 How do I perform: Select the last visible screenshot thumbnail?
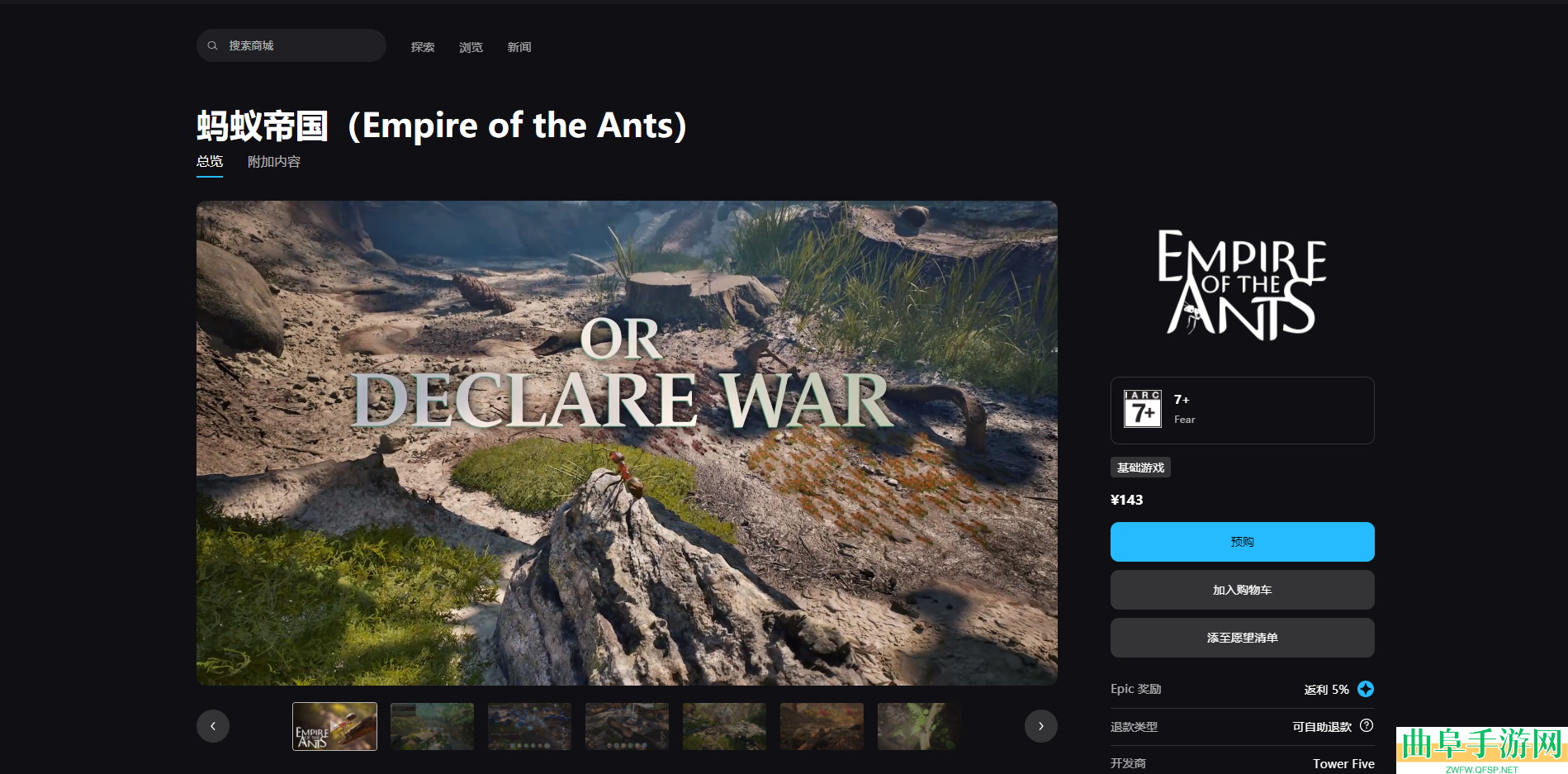click(x=919, y=726)
